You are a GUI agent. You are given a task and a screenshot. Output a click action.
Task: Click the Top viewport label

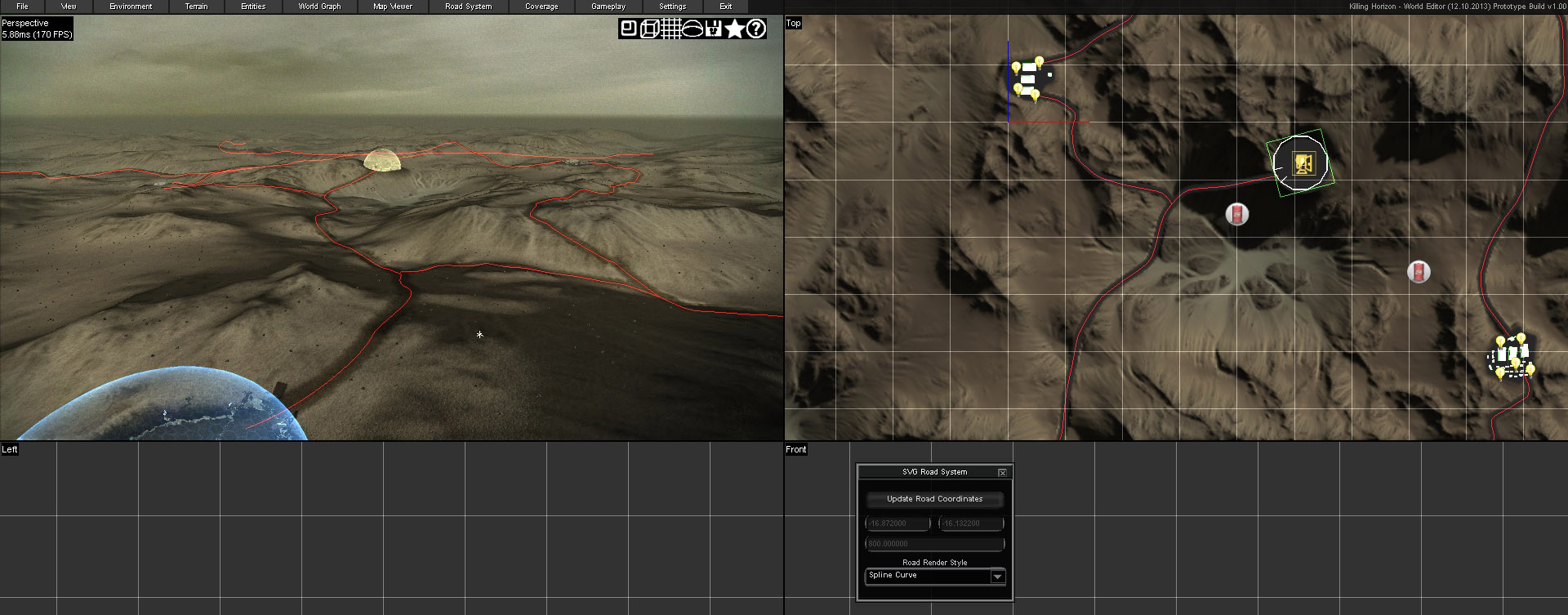794,24
